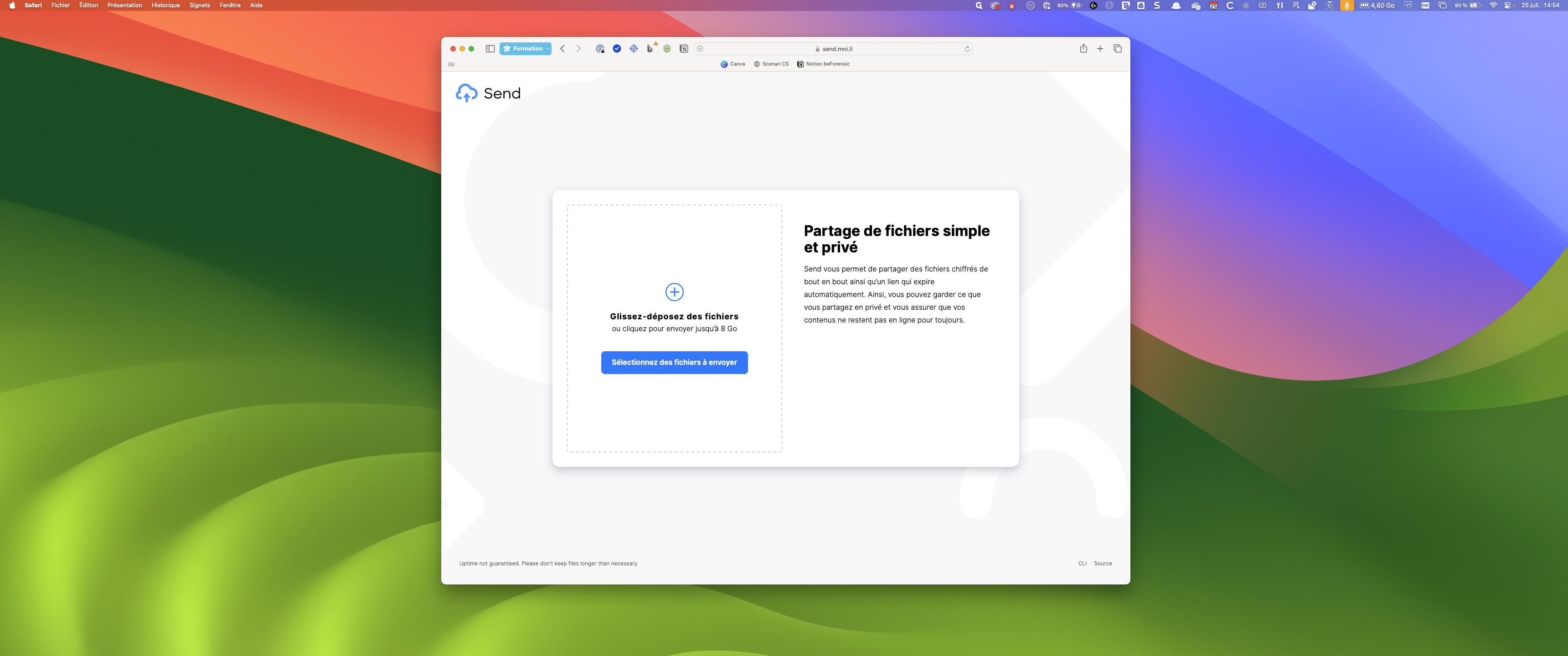Open the favorites grid icon
The height and width of the screenshot is (656, 1568).
451,64
